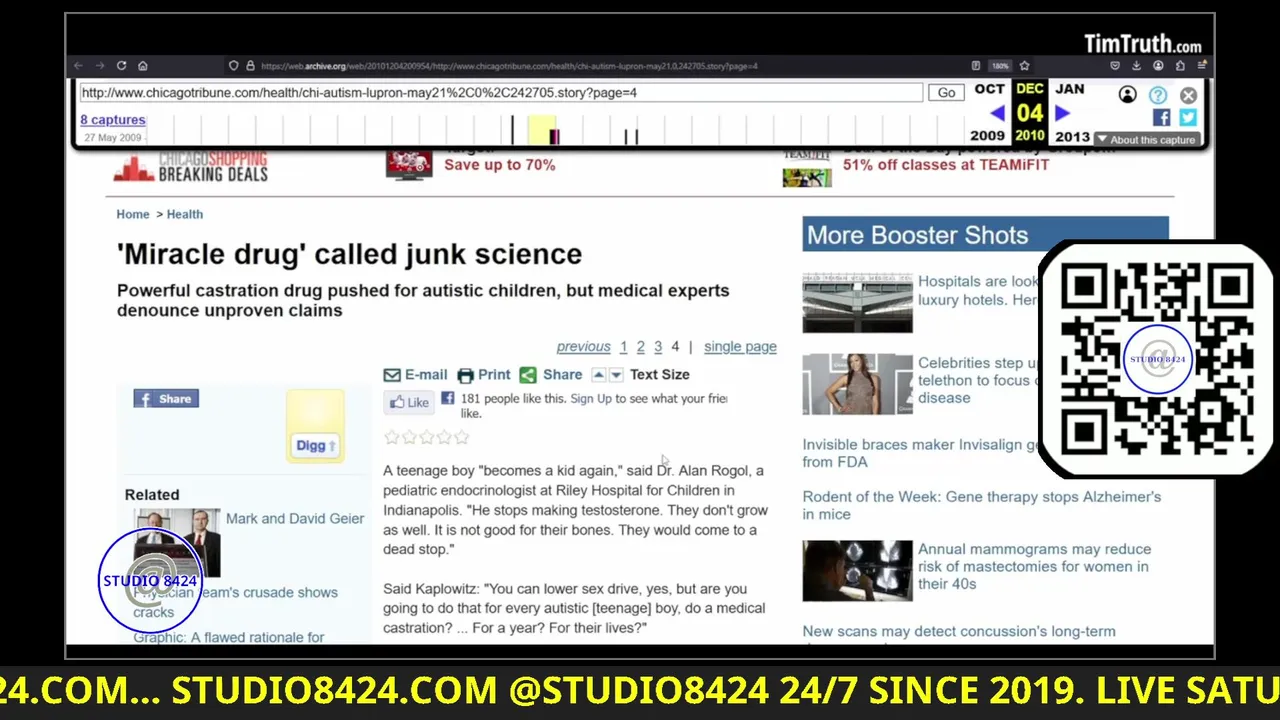Viewport: 1280px width, 720px height.
Task: Click the Wayback help question mark icon
Action: pyautogui.click(x=1158, y=95)
